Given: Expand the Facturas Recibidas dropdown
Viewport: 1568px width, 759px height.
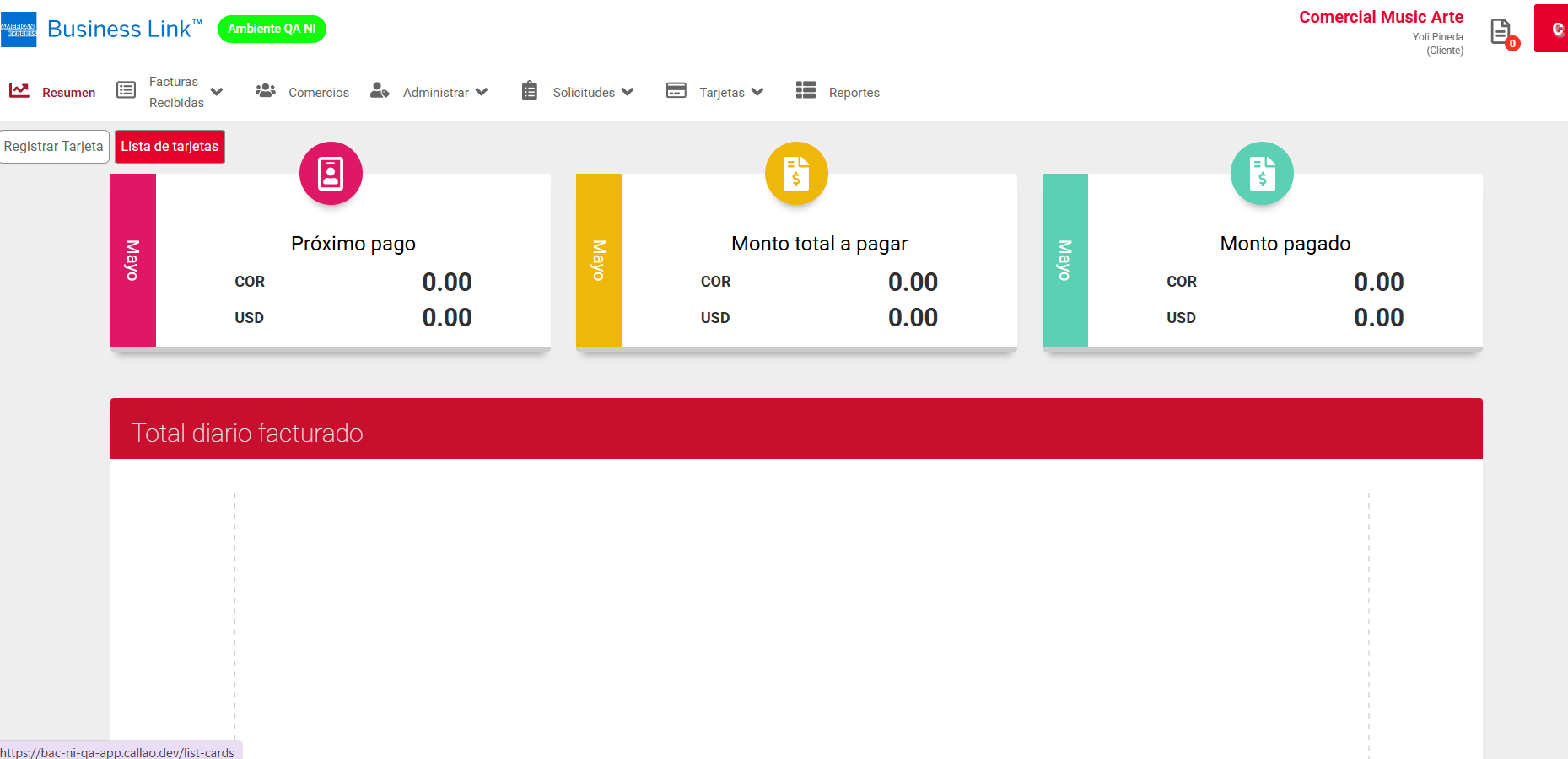Looking at the screenshot, I should [217, 92].
